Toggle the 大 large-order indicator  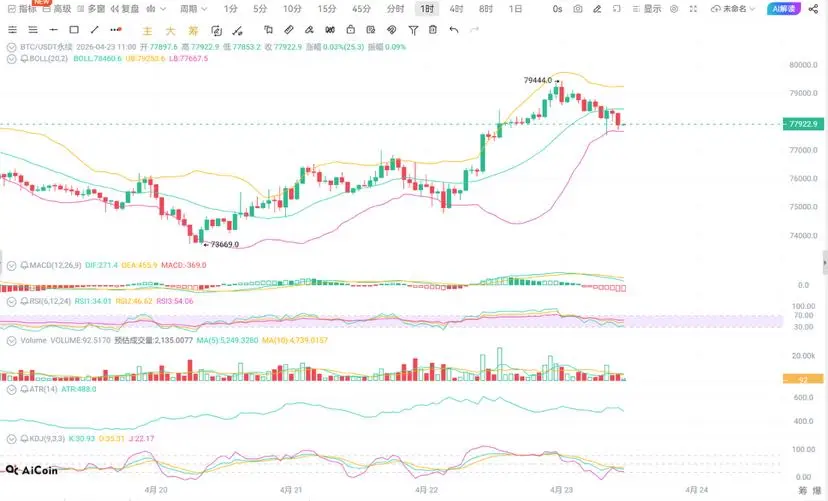coord(171,31)
